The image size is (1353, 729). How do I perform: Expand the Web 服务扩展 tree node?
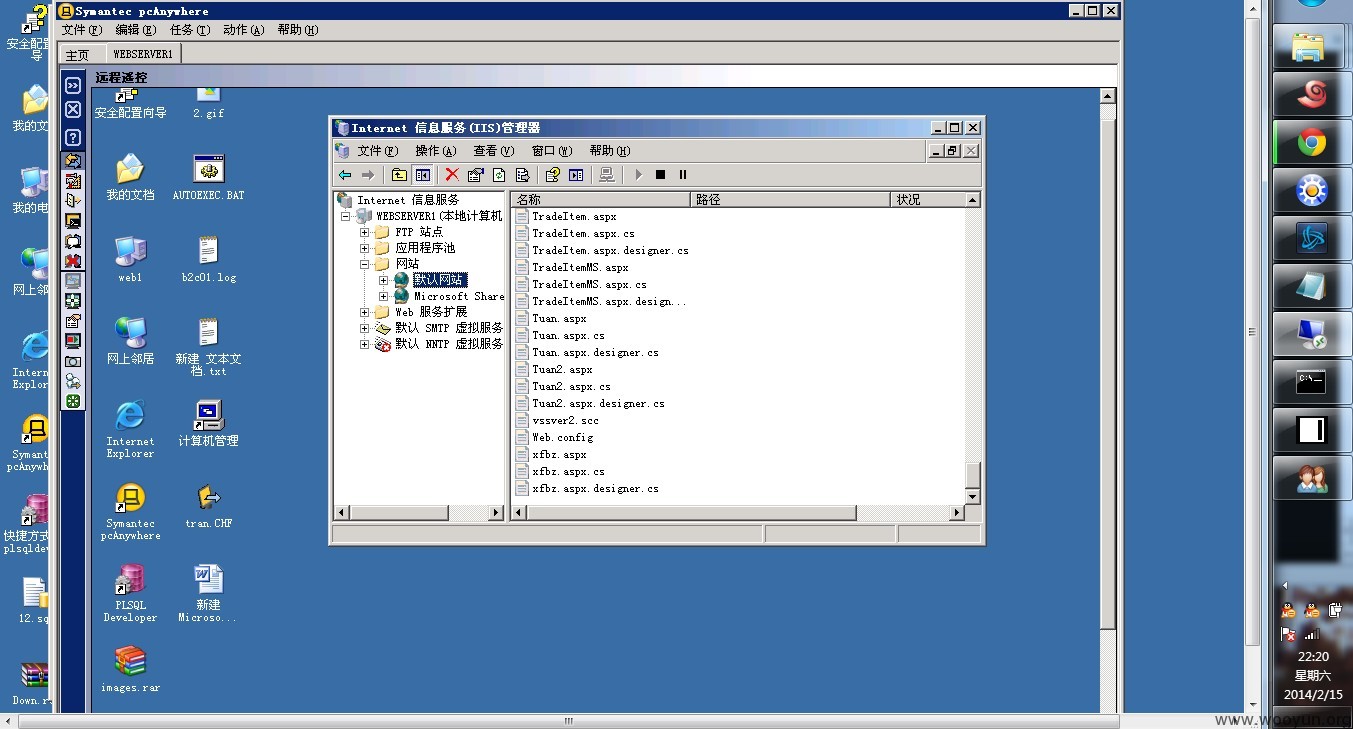[364, 312]
